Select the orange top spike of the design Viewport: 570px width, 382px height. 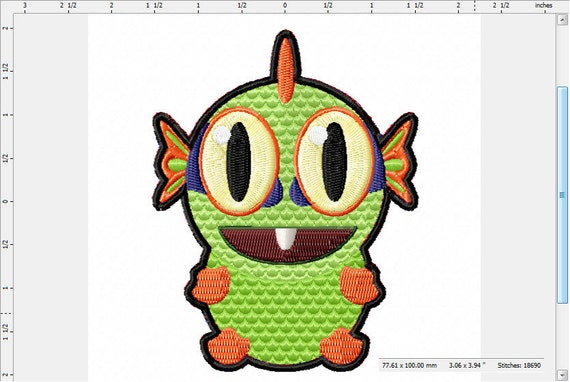(x=286, y=70)
